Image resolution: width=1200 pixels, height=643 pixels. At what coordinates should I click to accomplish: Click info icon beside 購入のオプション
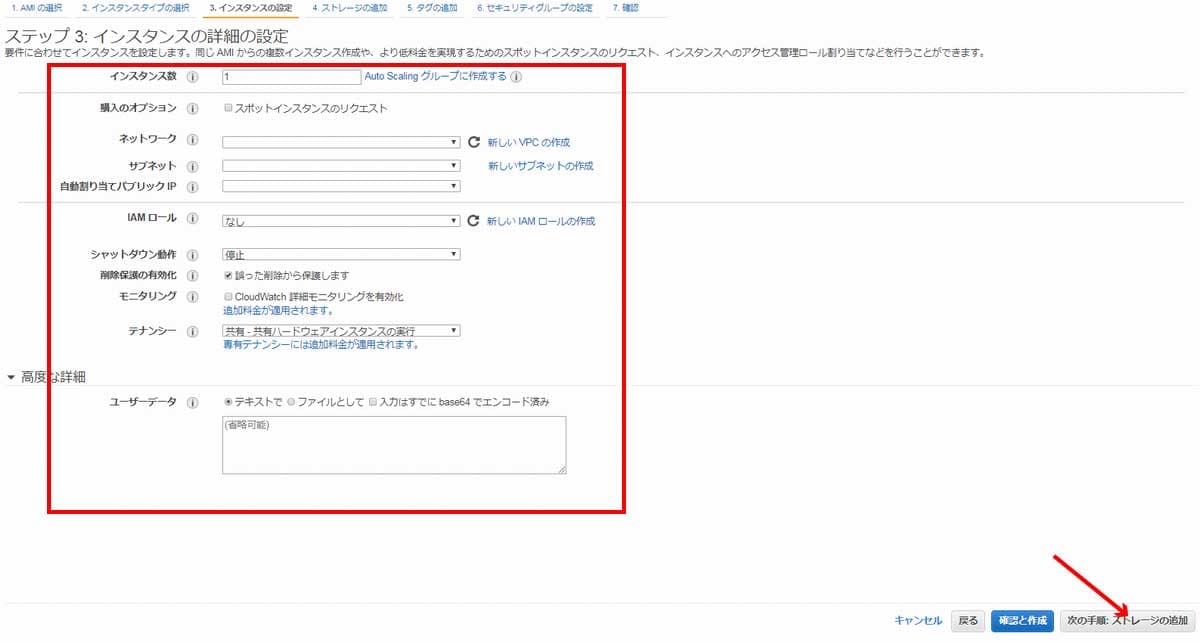[x=192, y=108]
